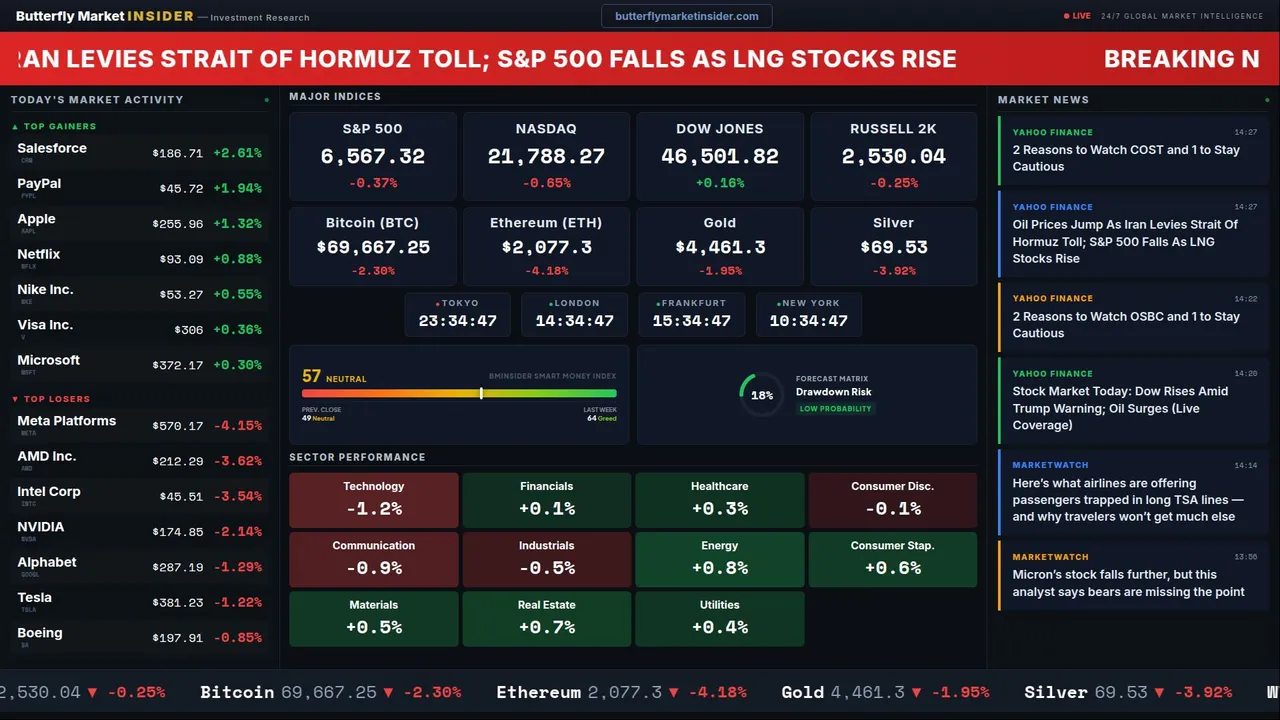Screen dimensions: 1280x720
Task: Click the Butterfly Market Insider logo
Action: point(102,17)
